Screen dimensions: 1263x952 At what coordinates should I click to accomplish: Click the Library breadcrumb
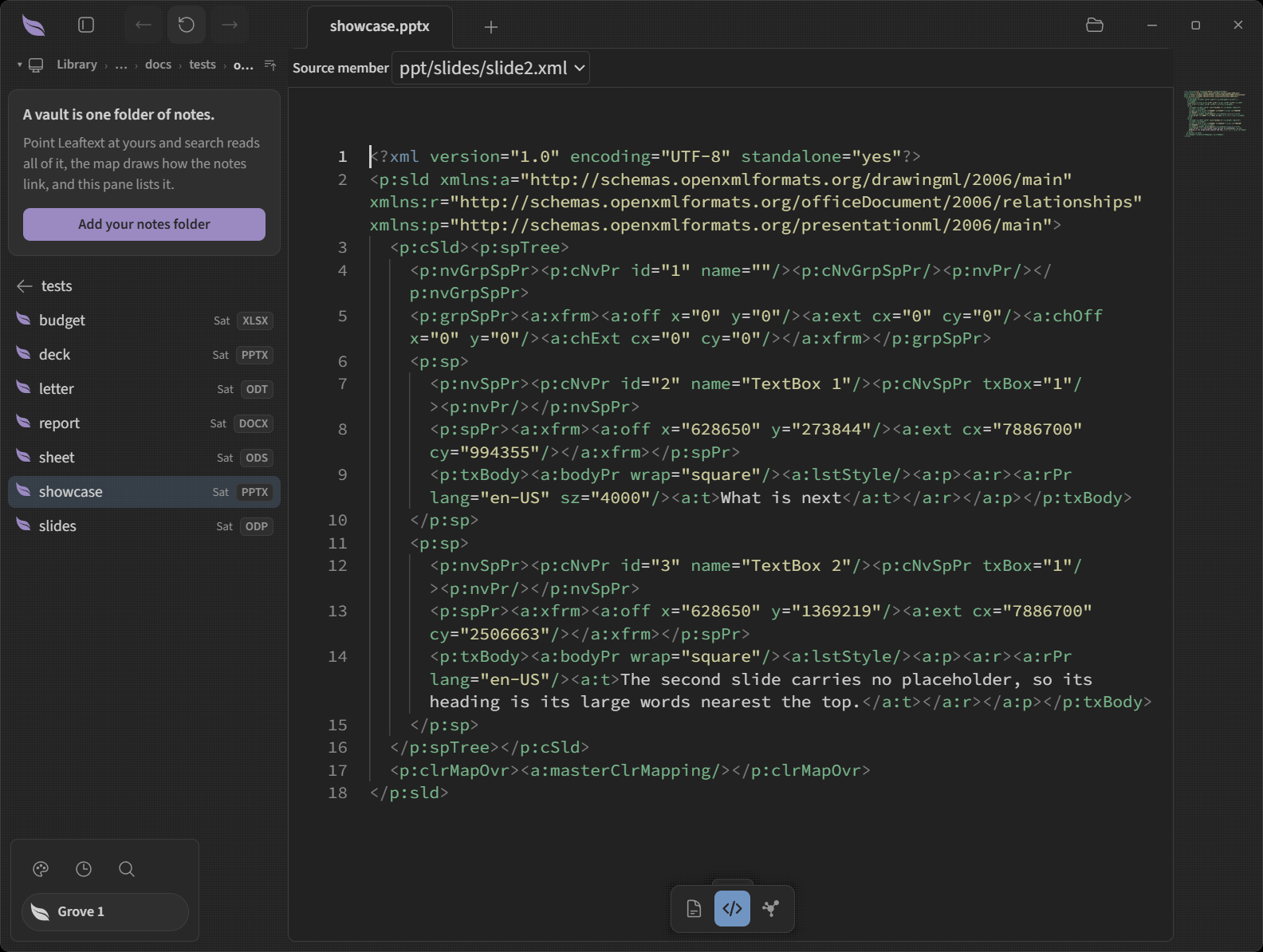77,65
